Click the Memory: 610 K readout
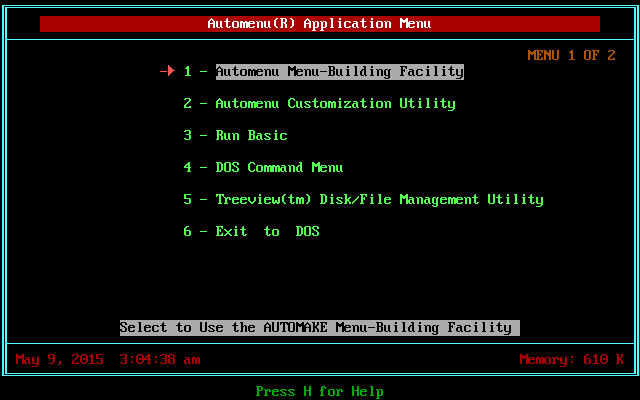Viewport: 640px width, 400px height. tap(571, 360)
